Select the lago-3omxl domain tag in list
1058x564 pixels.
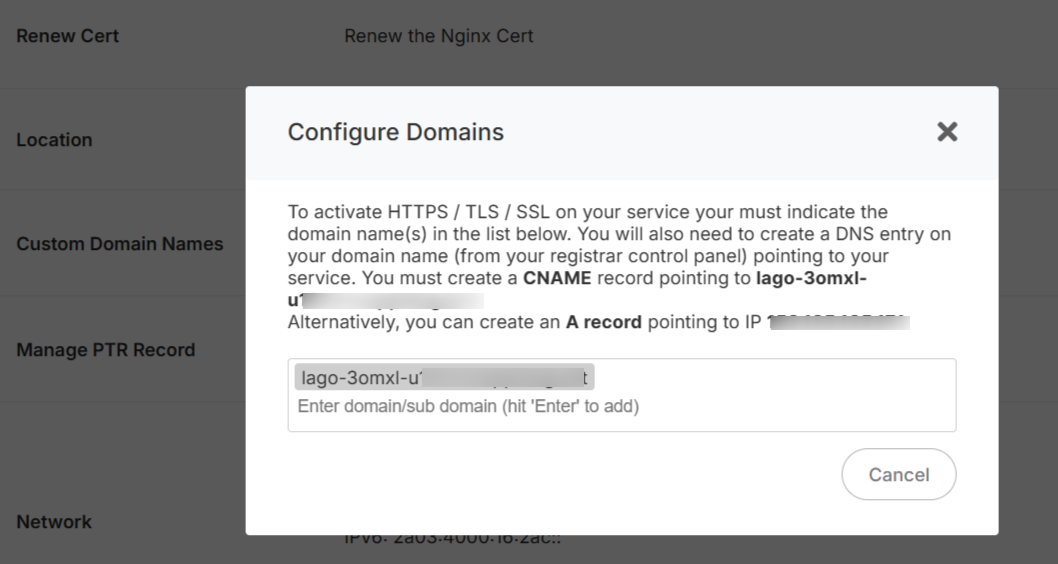[x=444, y=377]
